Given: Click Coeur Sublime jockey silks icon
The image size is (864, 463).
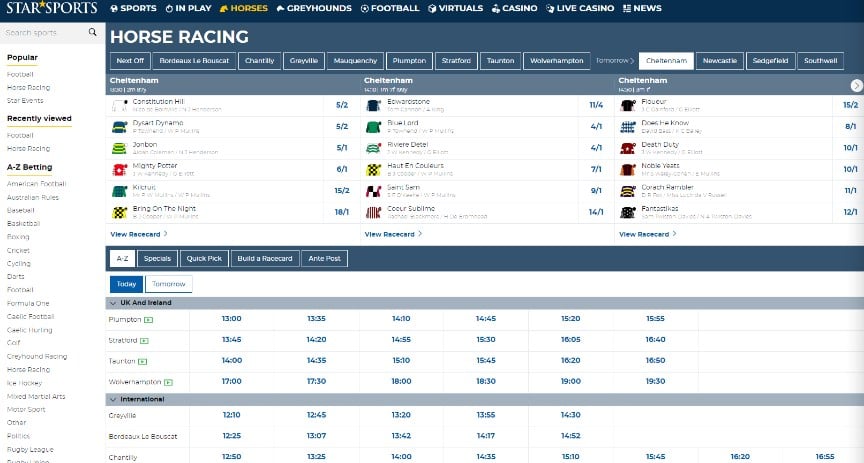Looking at the screenshot, I should [374, 212].
